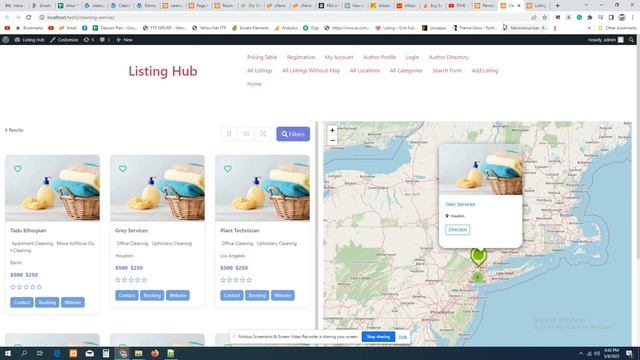Viewport: 640px width, 360px height.
Task: Open WordPress logo menu in admin bar
Action: click(6, 40)
